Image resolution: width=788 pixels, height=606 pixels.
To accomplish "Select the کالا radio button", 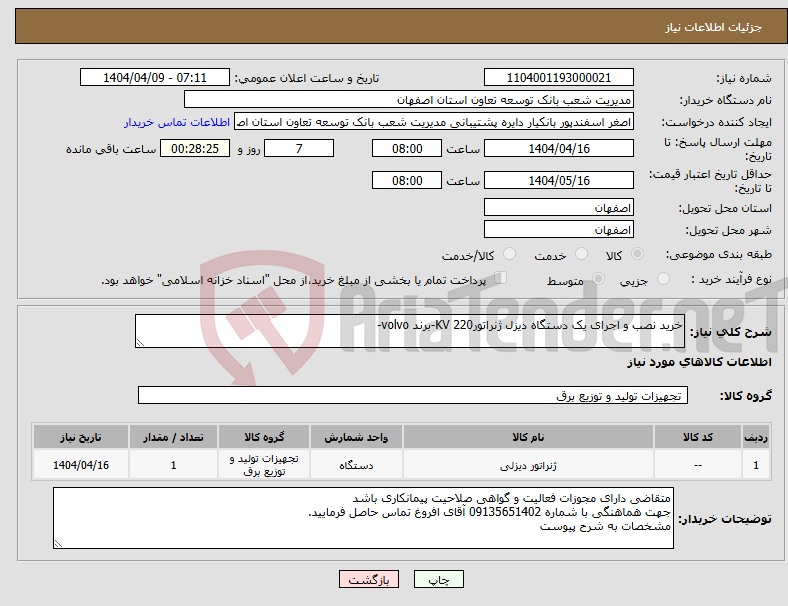I will pos(637,254).
